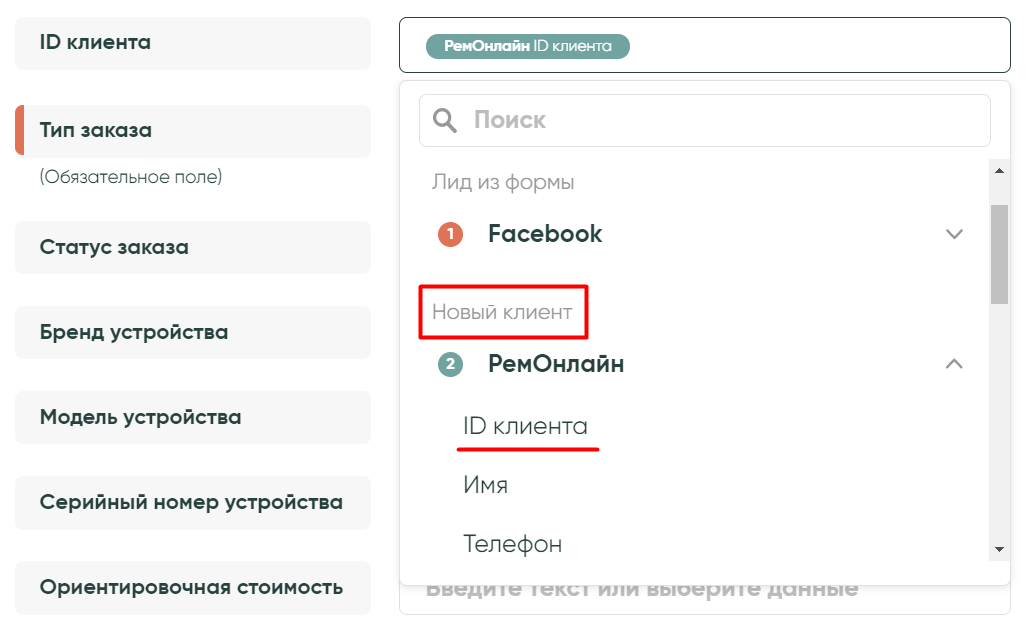The height and width of the screenshot is (630, 1026).
Task: Collapse the РемОнлайн section chevron
Action: pyautogui.click(x=954, y=364)
